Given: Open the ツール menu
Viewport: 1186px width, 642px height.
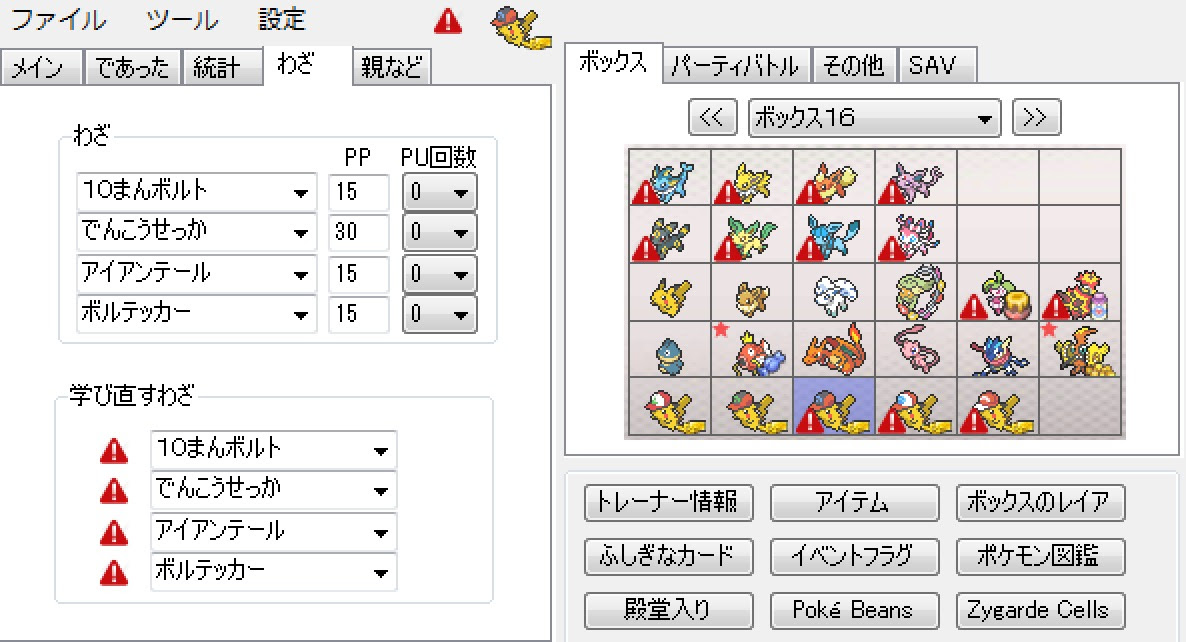Looking at the screenshot, I should 182,20.
